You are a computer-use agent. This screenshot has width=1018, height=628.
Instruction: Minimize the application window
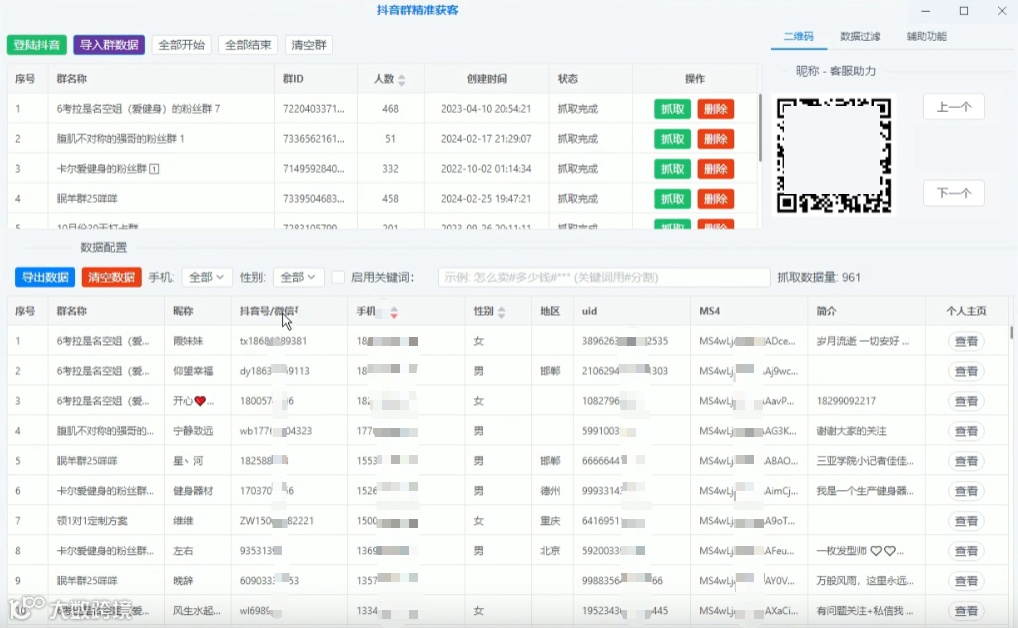(926, 11)
